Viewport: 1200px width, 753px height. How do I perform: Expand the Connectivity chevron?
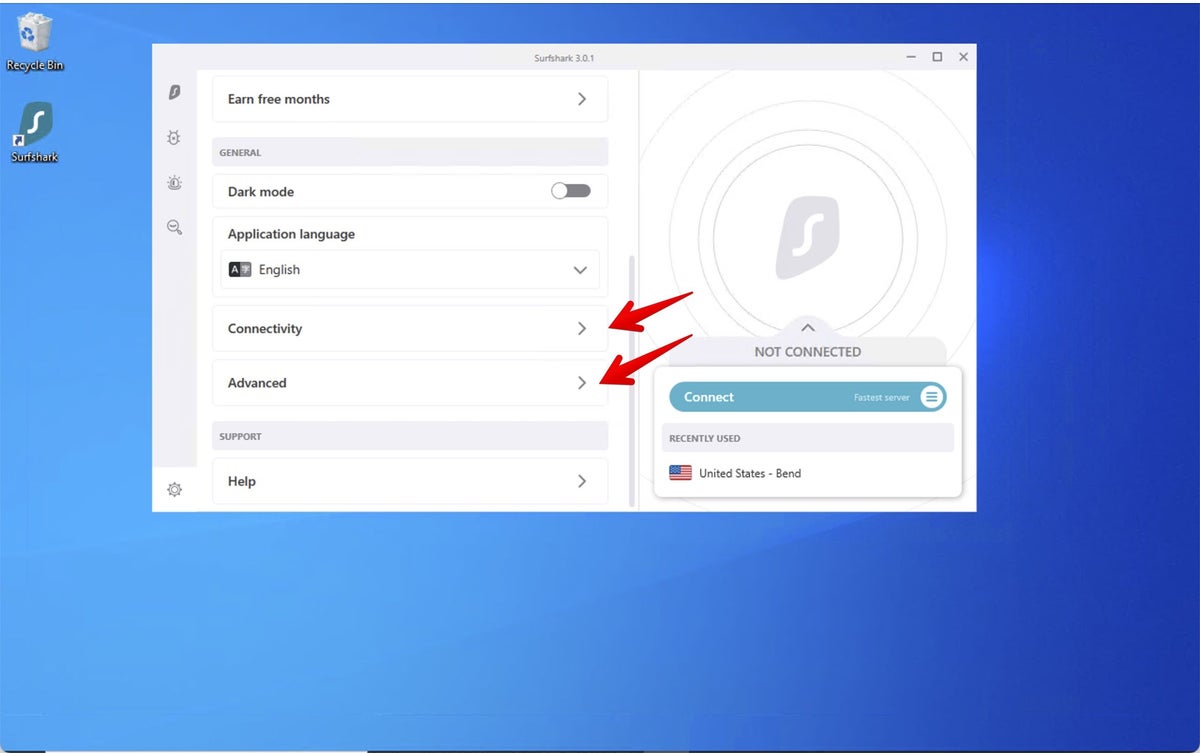coord(582,328)
